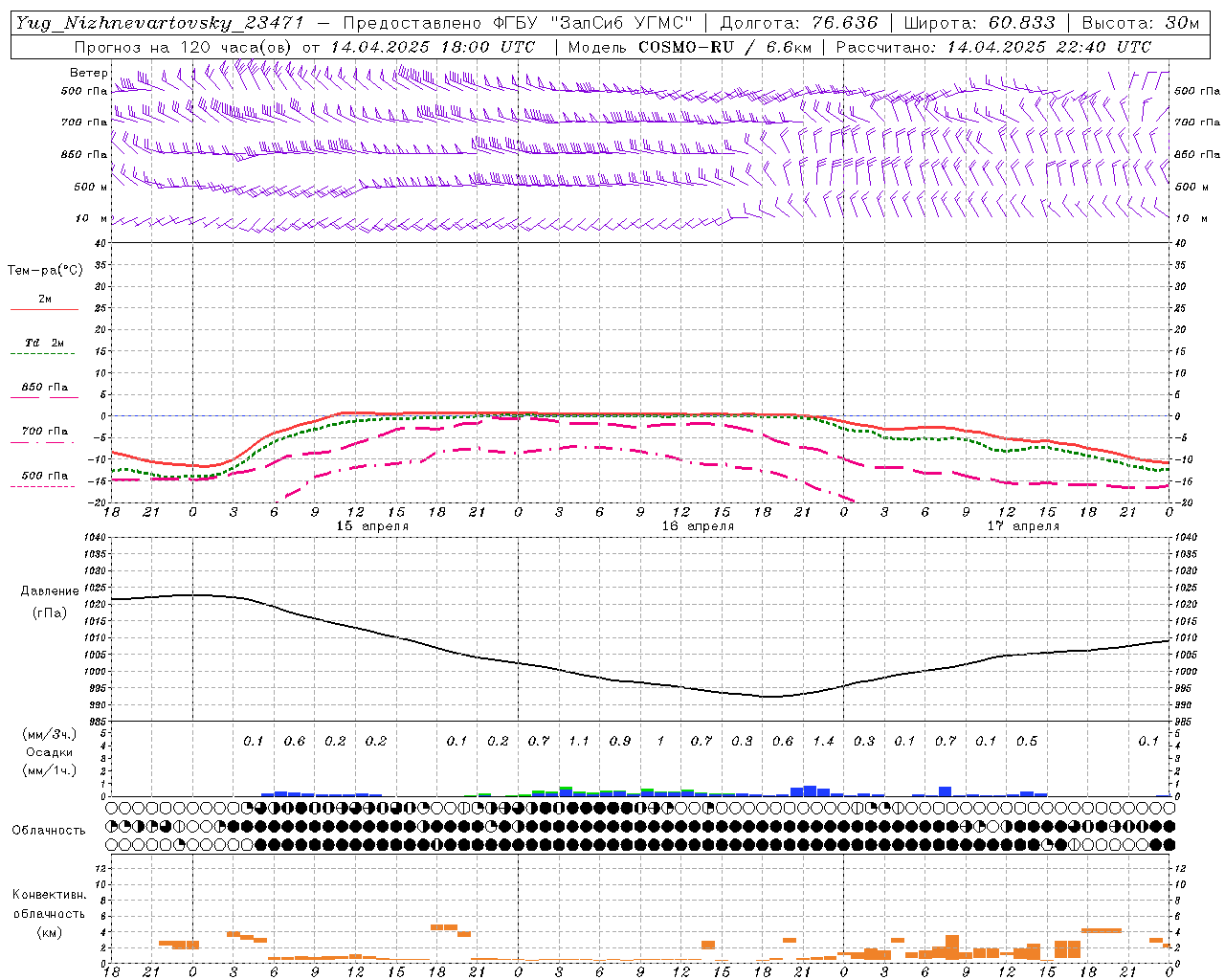Click the 'Конвективн.' convective cloud label

pos(49,895)
